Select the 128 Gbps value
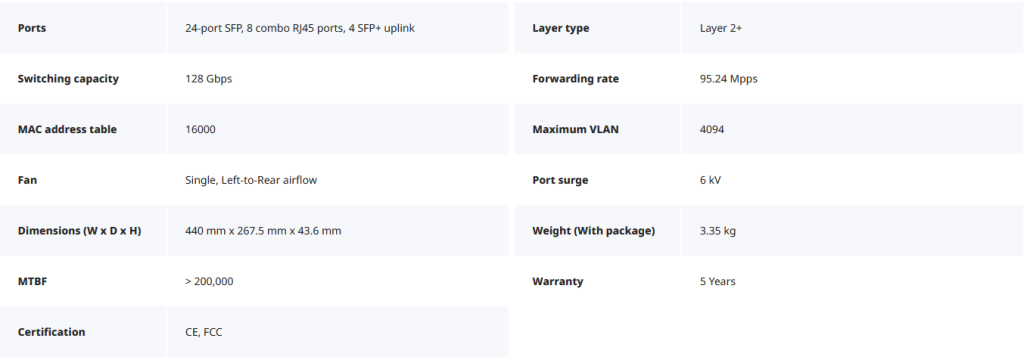 (x=208, y=78)
